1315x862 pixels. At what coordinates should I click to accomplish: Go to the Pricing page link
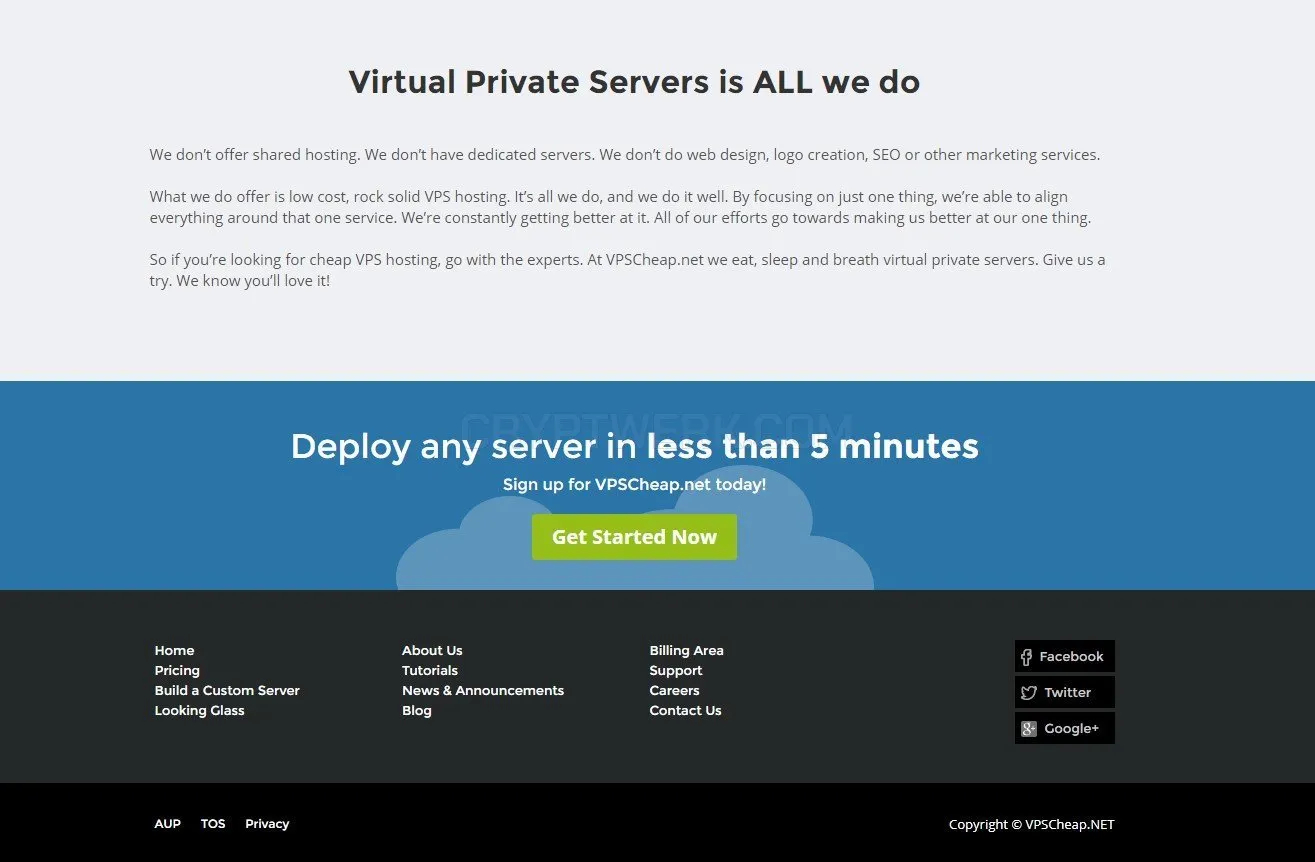pyautogui.click(x=177, y=671)
